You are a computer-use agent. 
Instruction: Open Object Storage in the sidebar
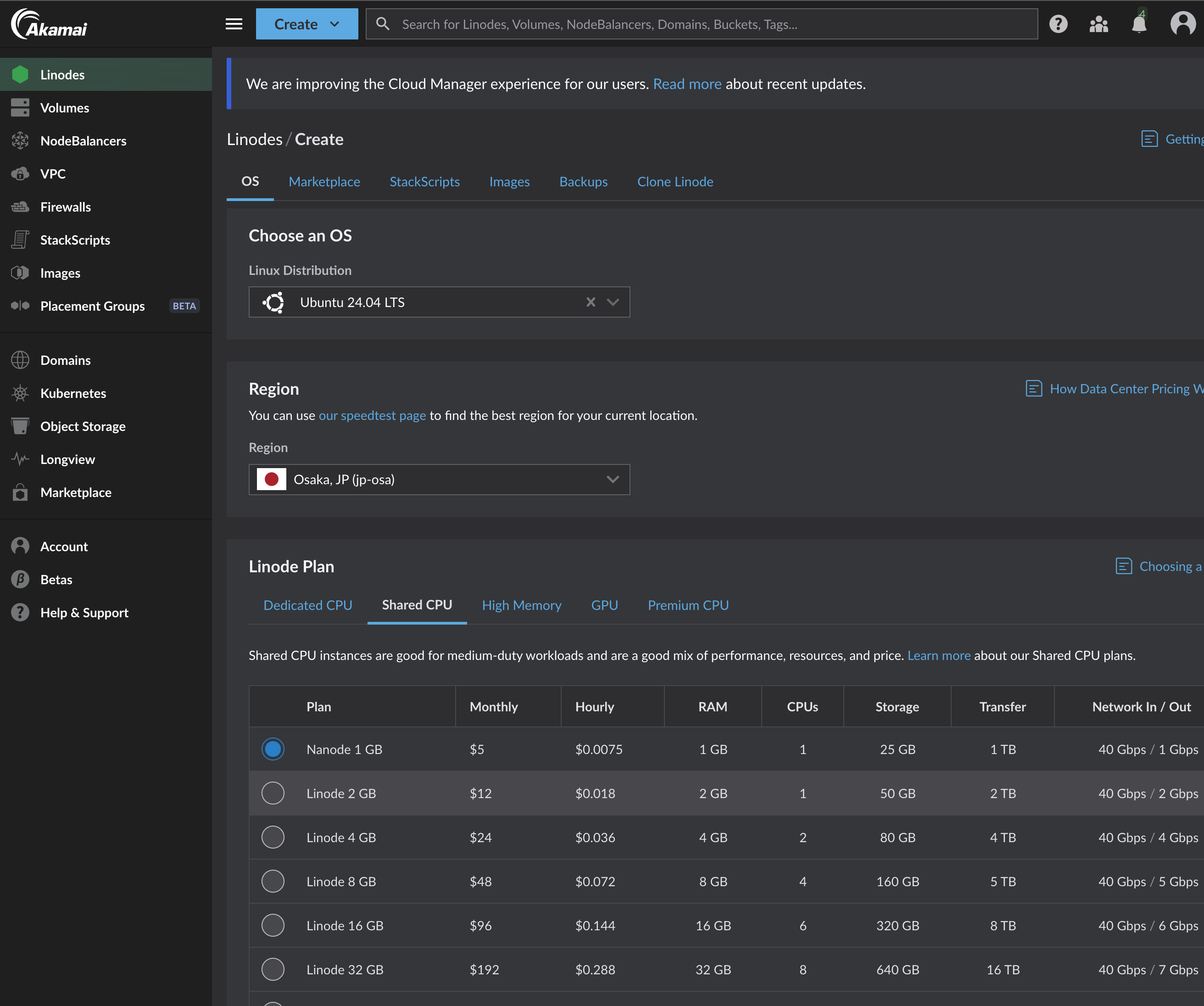pos(83,426)
